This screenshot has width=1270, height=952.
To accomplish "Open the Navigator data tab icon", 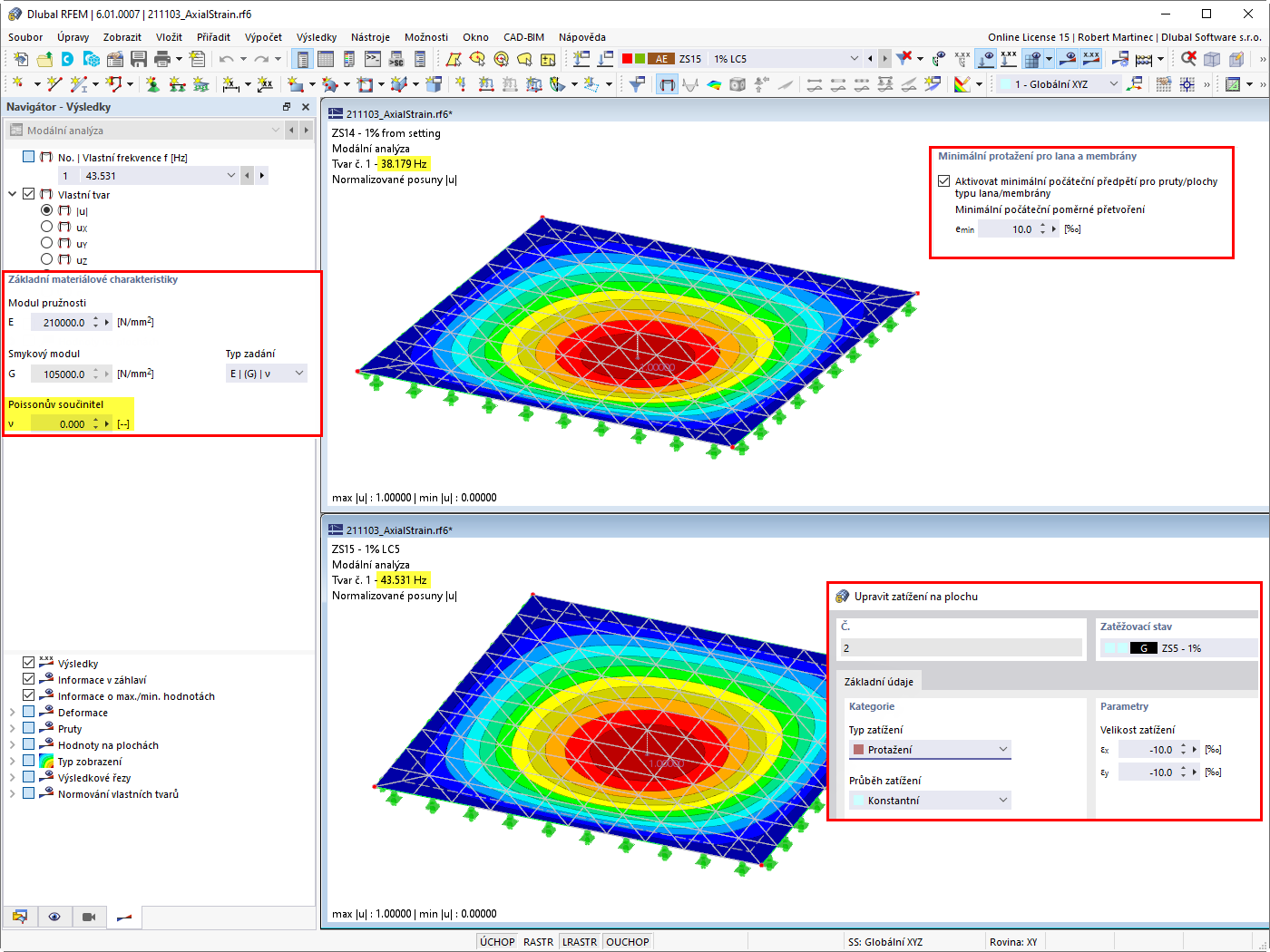I will pos(20,917).
